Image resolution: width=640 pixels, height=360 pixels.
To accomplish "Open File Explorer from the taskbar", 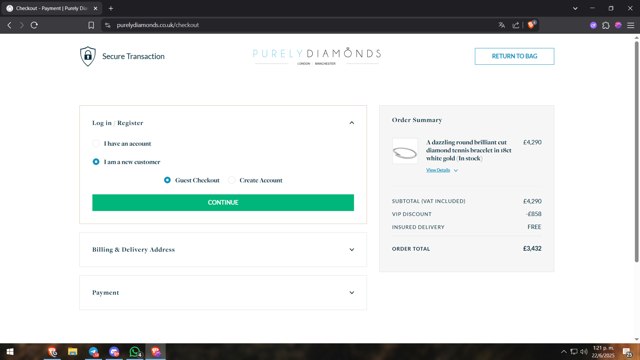I will click(x=73, y=352).
